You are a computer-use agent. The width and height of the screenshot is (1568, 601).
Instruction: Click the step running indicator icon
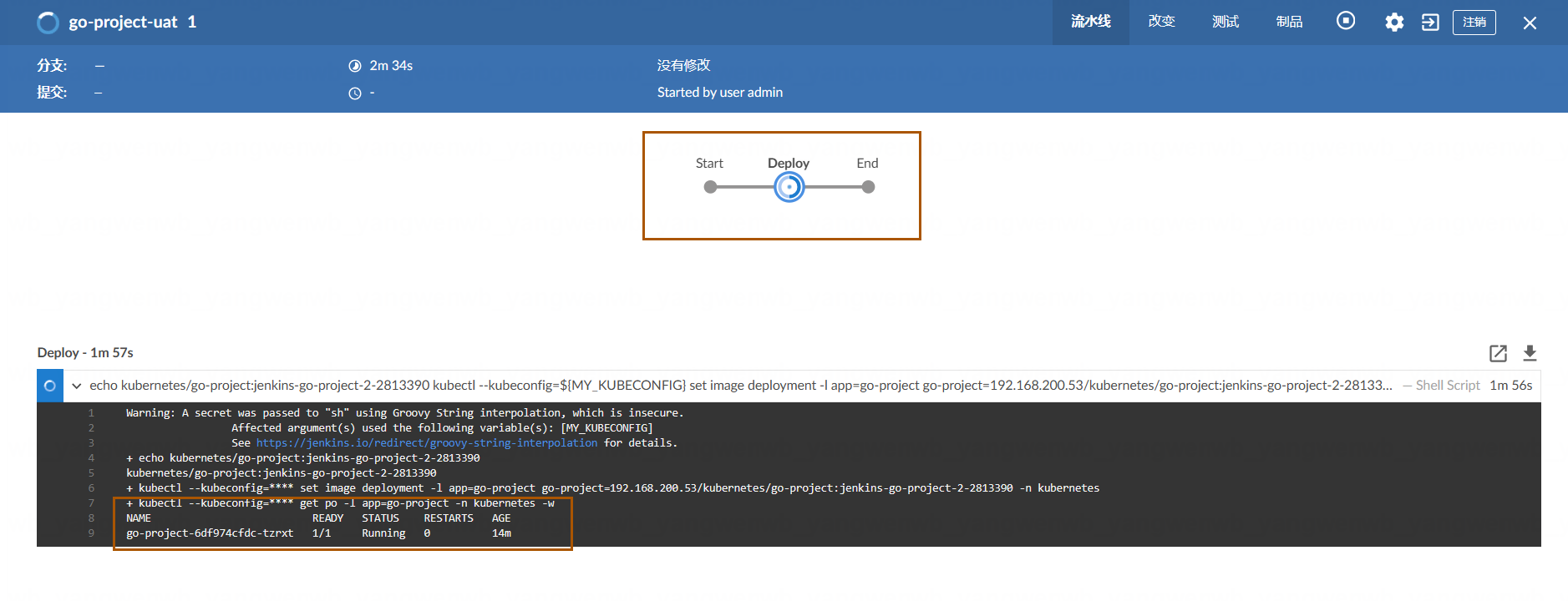click(x=50, y=386)
